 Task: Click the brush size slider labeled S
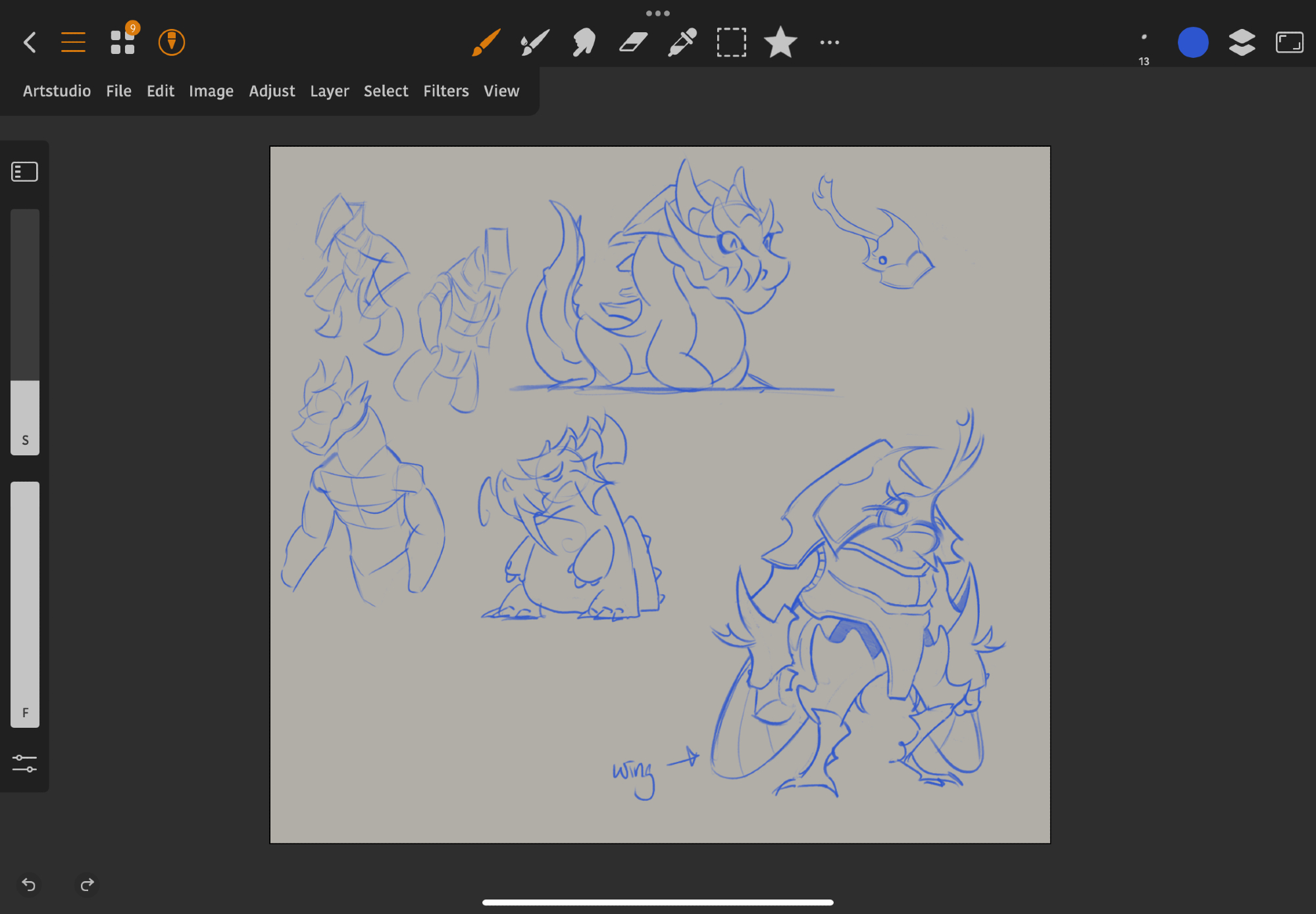[25, 332]
